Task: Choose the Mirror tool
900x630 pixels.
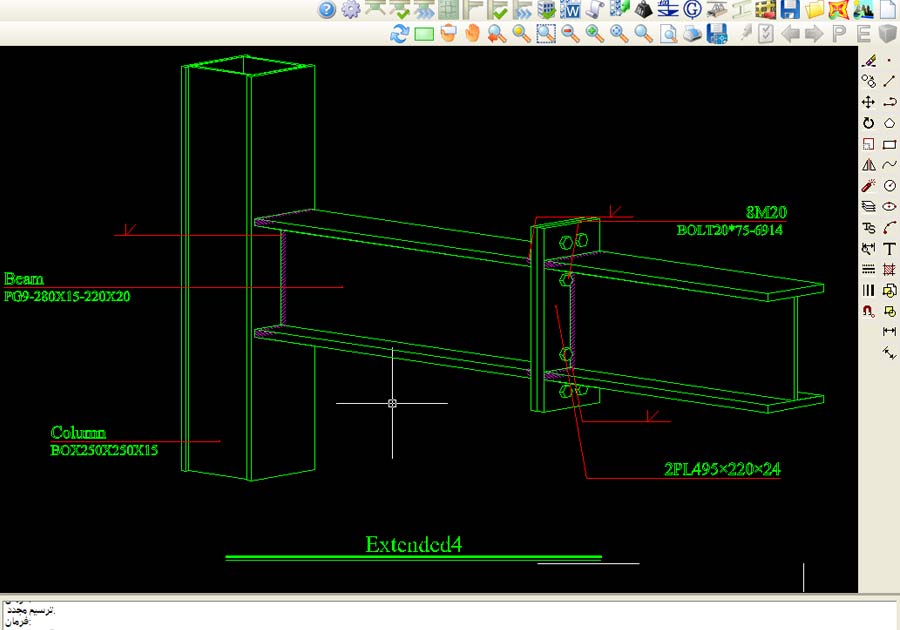Action: point(868,165)
